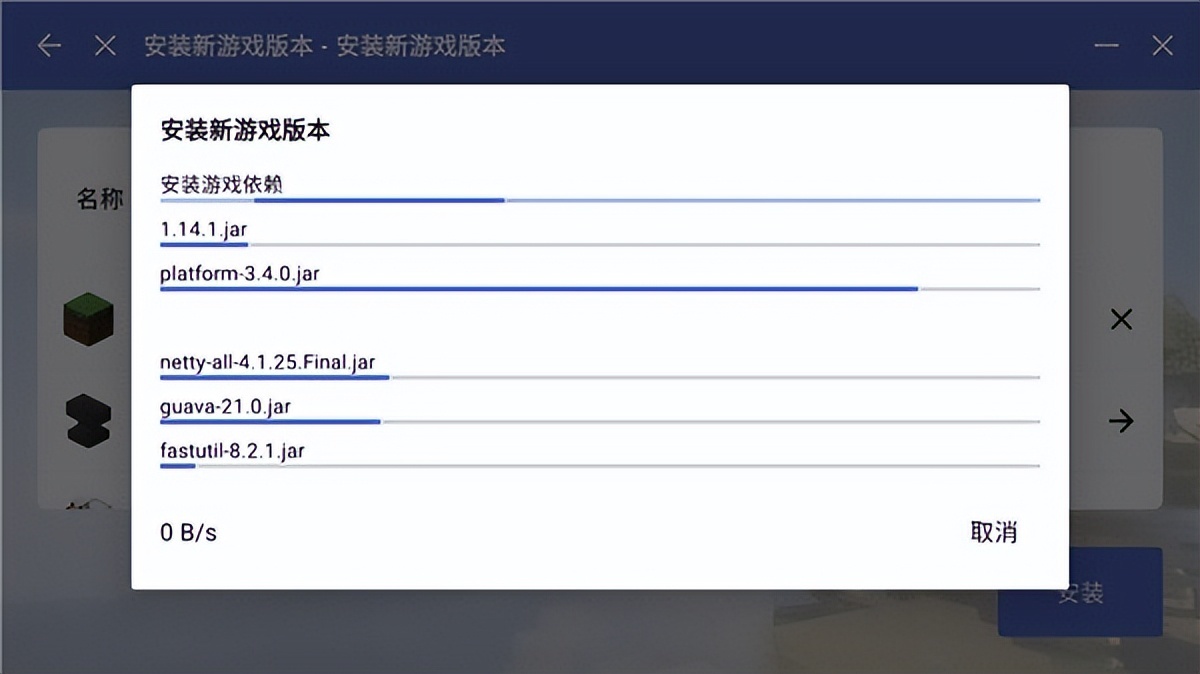Click the 安装游戏依赖 progress bar

[600, 200]
